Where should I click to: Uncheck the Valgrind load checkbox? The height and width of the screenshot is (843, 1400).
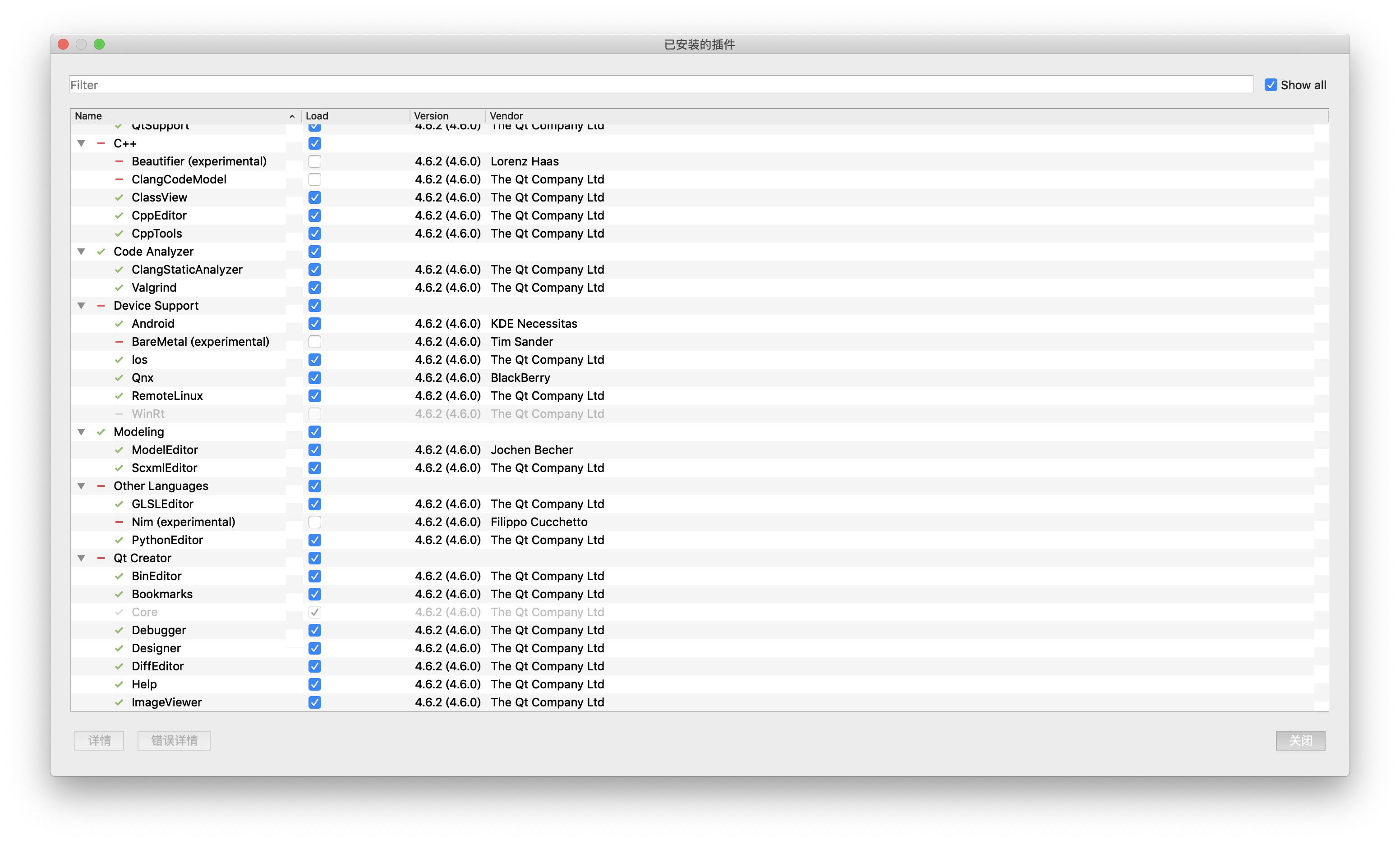pos(315,288)
